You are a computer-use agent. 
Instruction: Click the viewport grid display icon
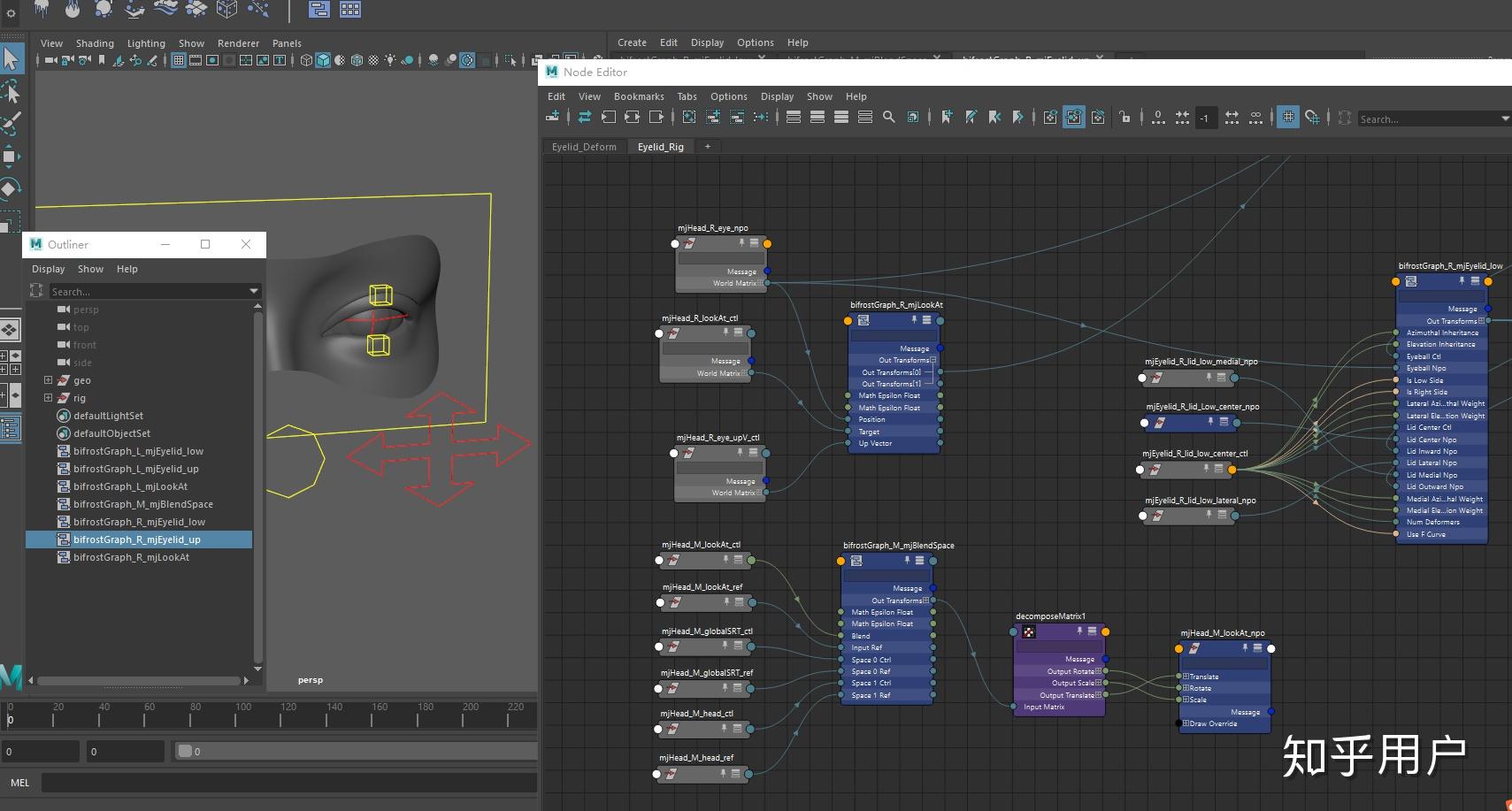[x=179, y=60]
